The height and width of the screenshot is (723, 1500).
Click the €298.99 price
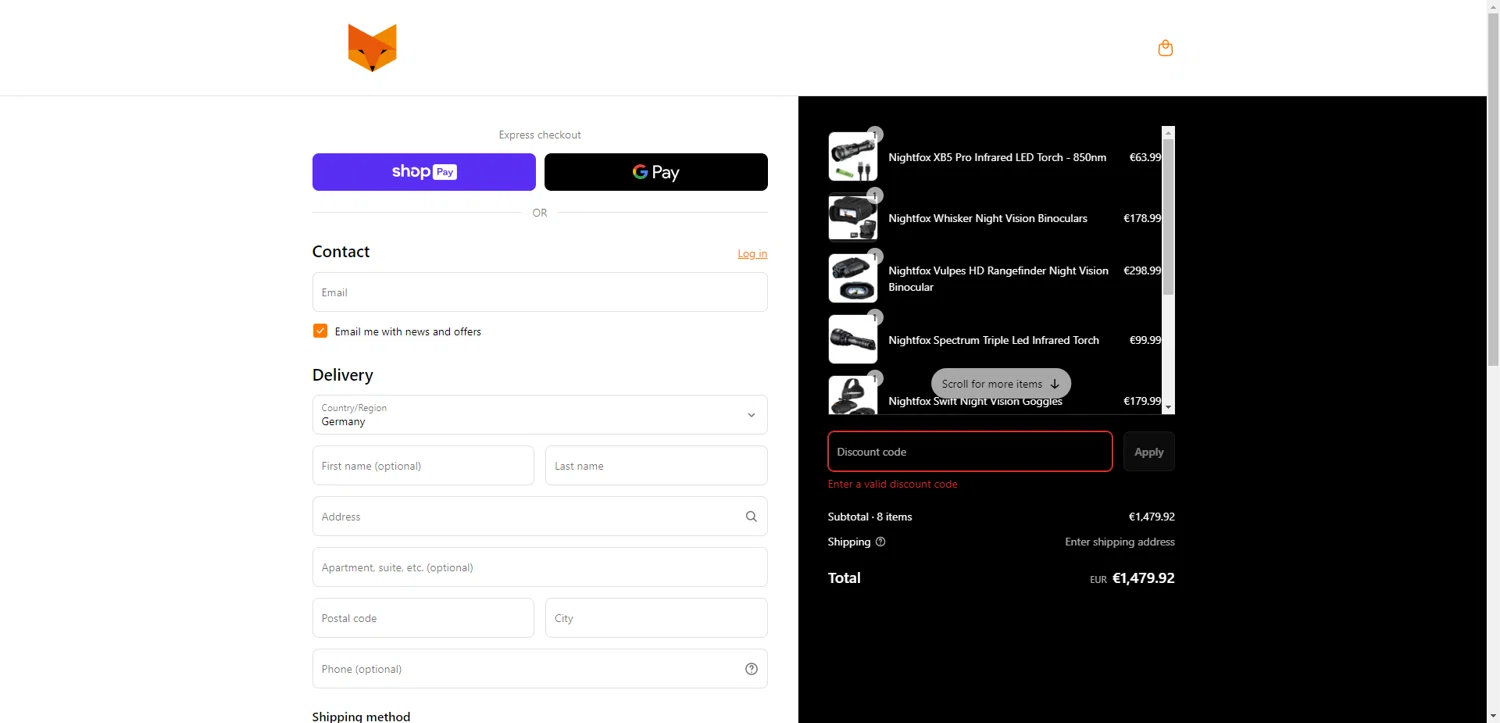tap(1142, 271)
